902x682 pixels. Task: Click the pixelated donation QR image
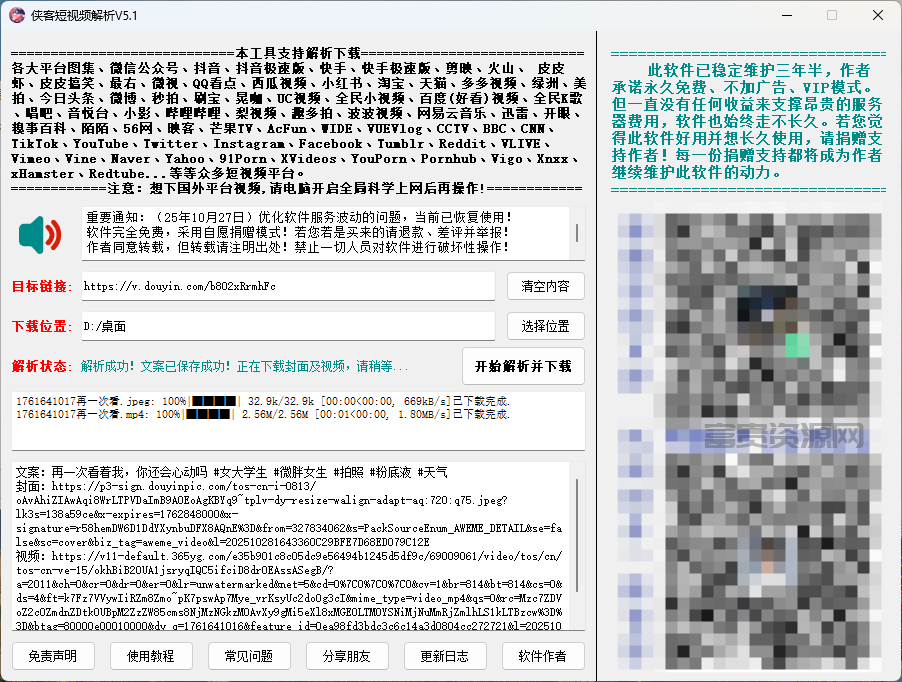click(x=749, y=441)
